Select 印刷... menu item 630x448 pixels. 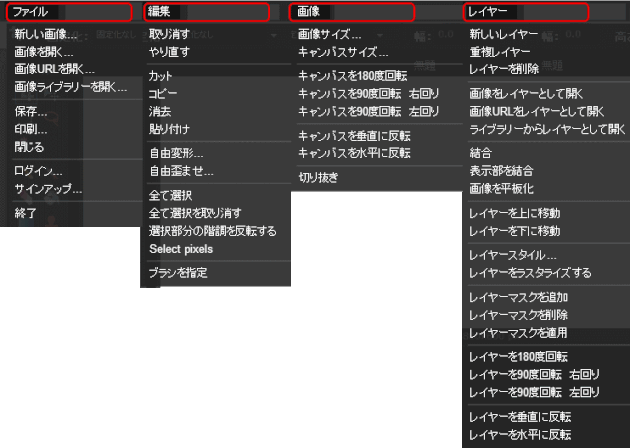[x=31, y=129]
